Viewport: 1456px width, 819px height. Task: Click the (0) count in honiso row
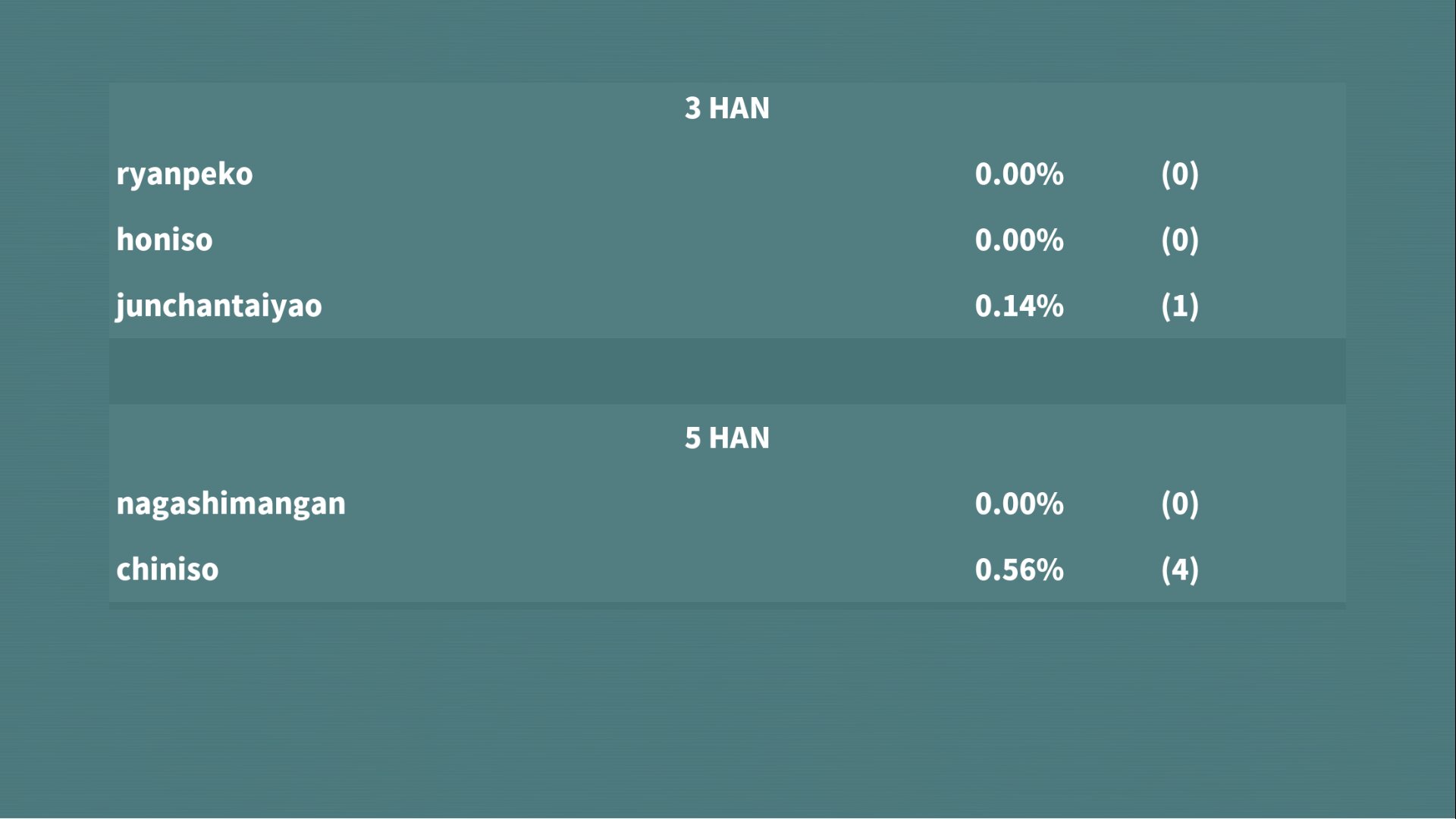(x=1179, y=240)
